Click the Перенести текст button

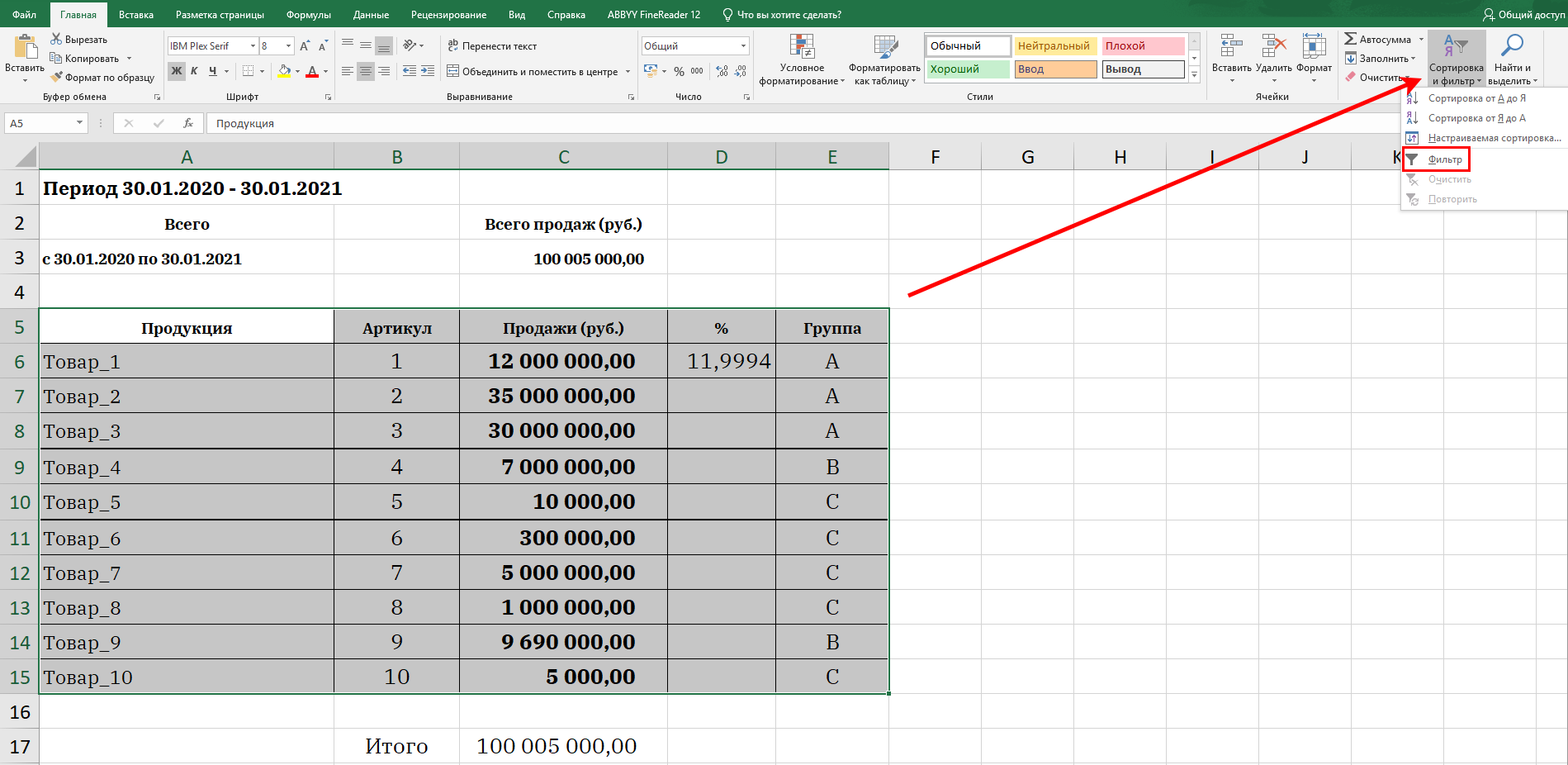click(492, 46)
